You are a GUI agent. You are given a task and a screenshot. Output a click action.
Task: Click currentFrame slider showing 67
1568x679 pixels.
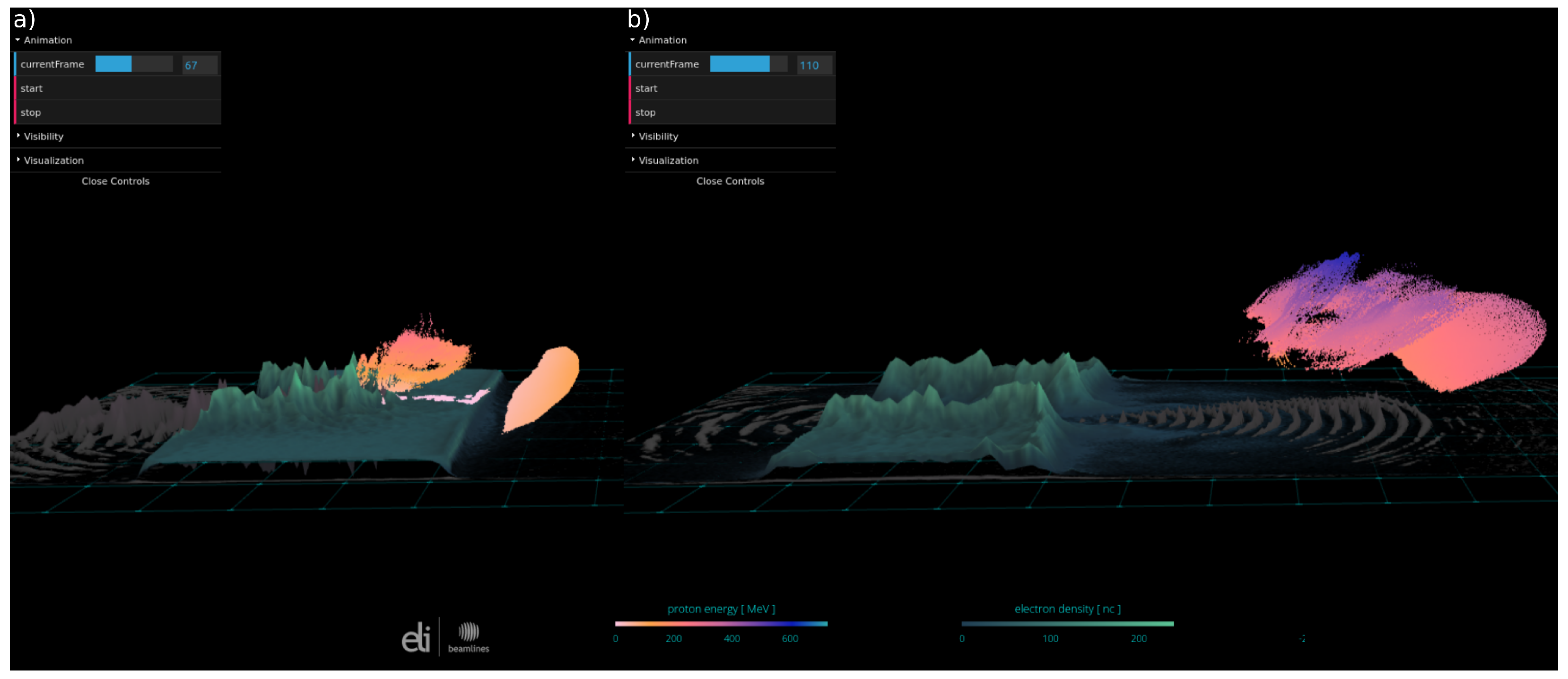click(134, 64)
